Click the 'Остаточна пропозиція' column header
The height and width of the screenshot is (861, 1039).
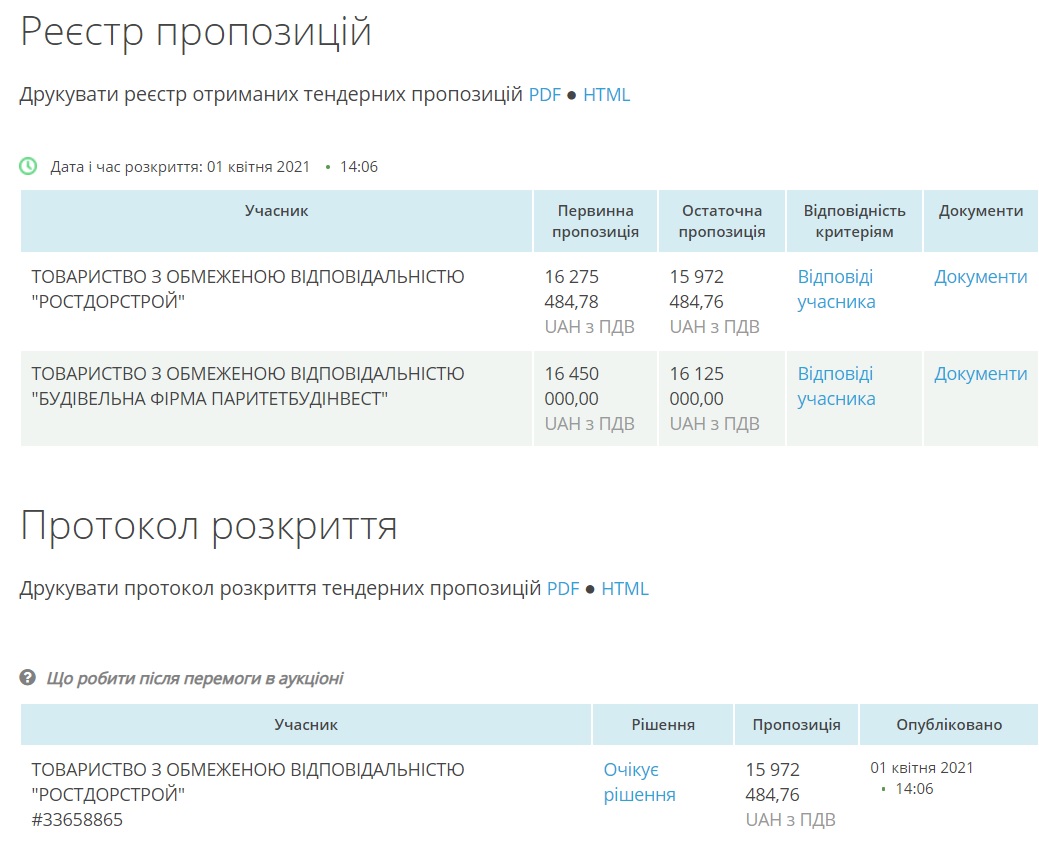pyautogui.click(x=721, y=221)
